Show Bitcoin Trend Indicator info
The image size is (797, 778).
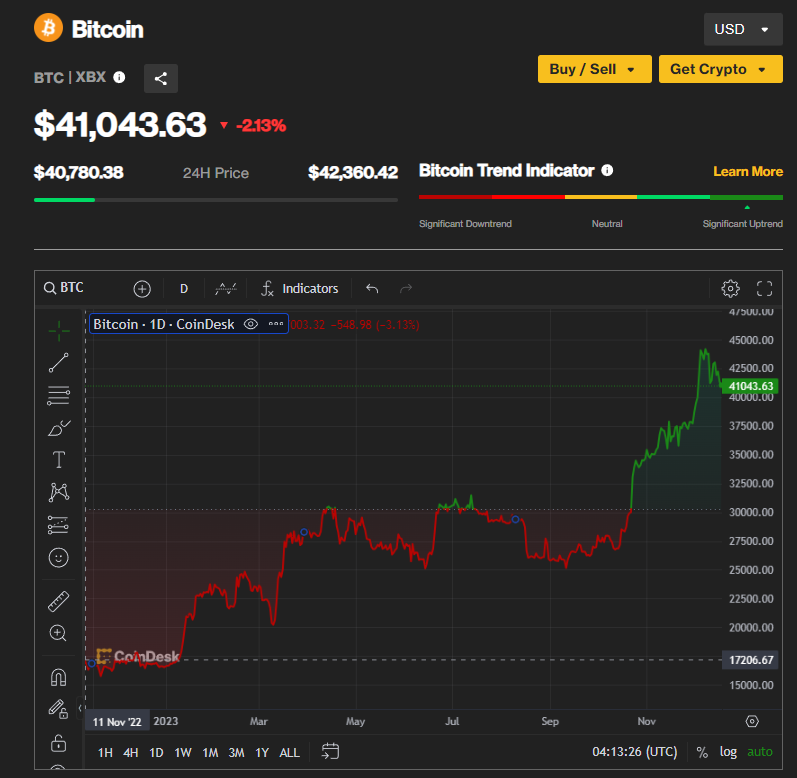pyautogui.click(x=607, y=170)
